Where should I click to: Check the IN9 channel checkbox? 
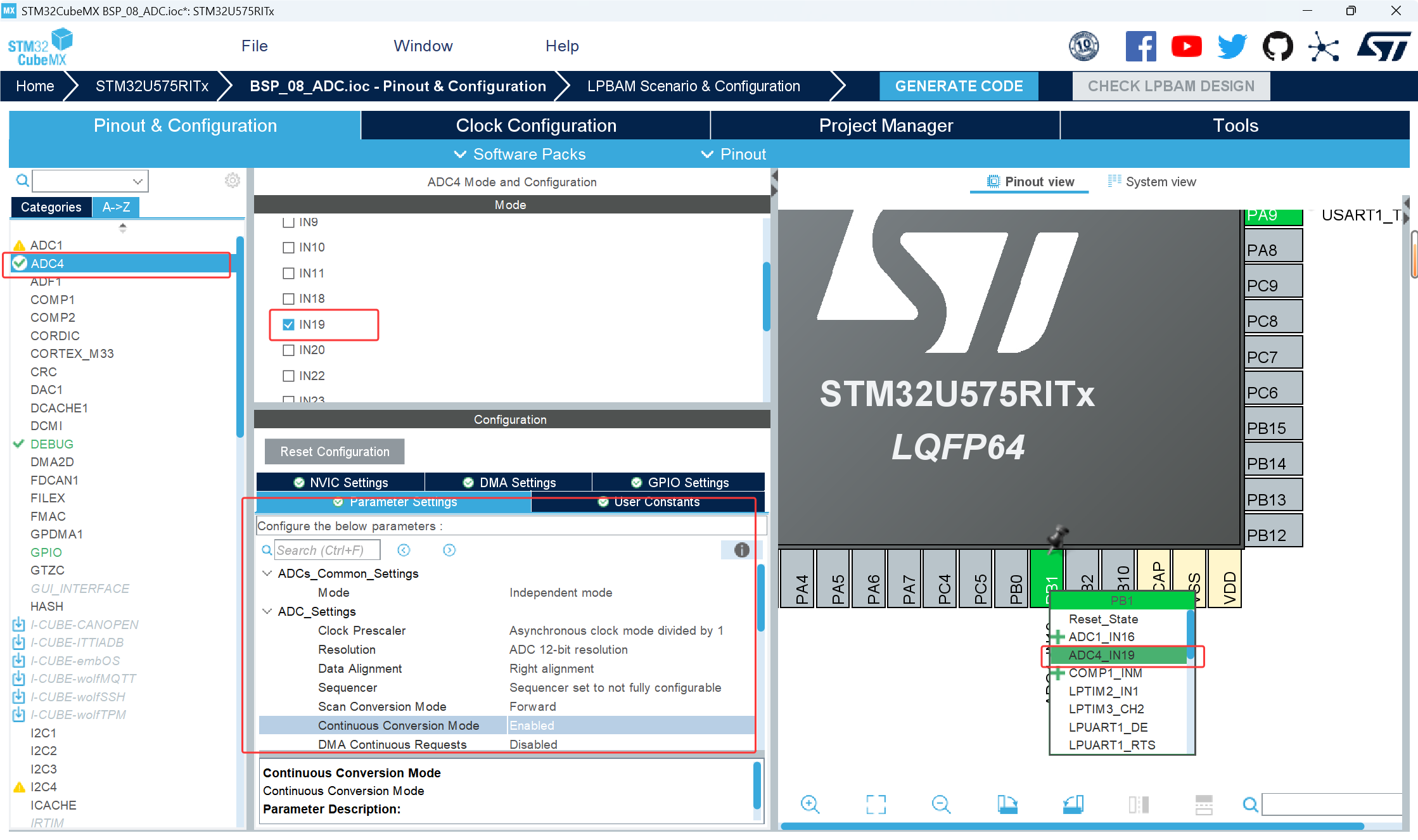point(288,222)
